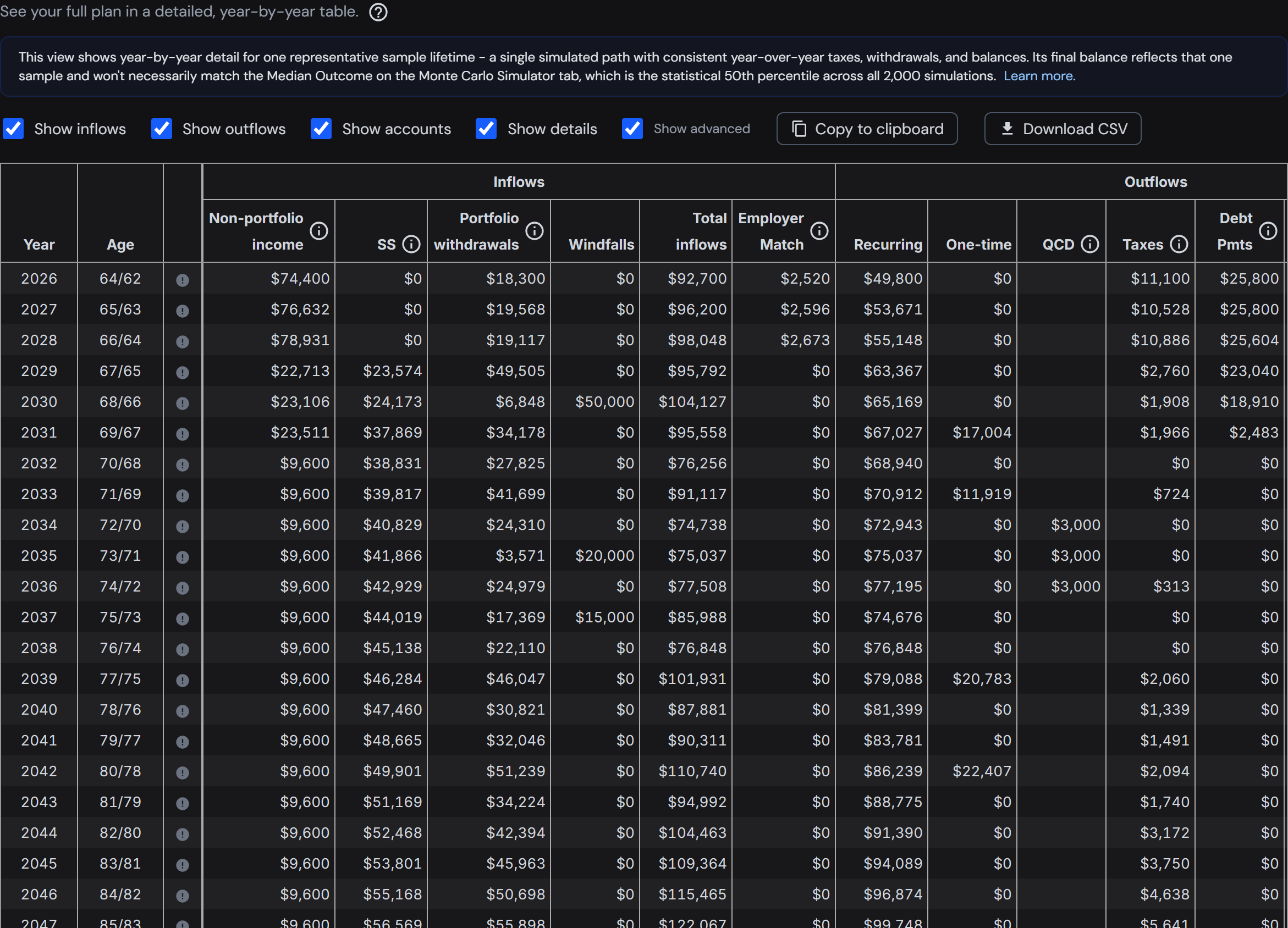This screenshot has height=928, width=1288.
Task: Open Portfolio withdrawals info icon
Action: (x=535, y=231)
